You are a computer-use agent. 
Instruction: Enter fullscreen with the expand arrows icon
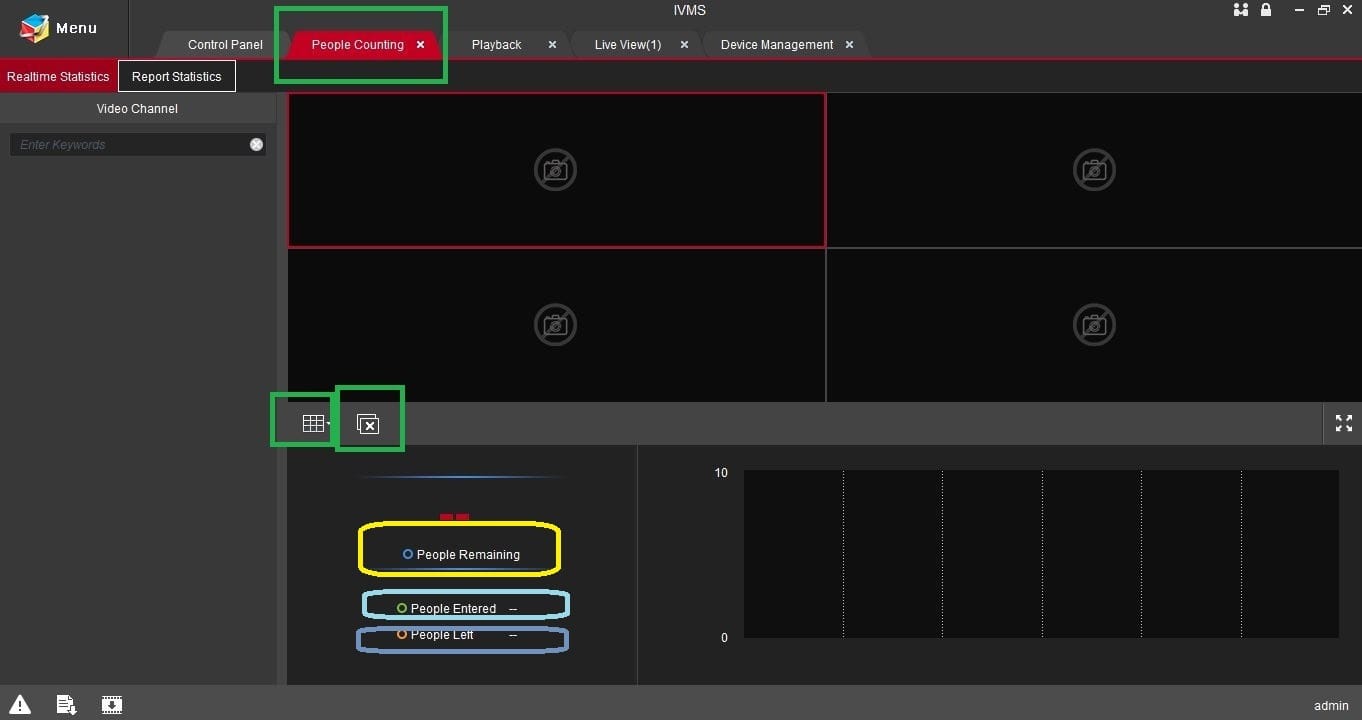tap(1343, 423)
